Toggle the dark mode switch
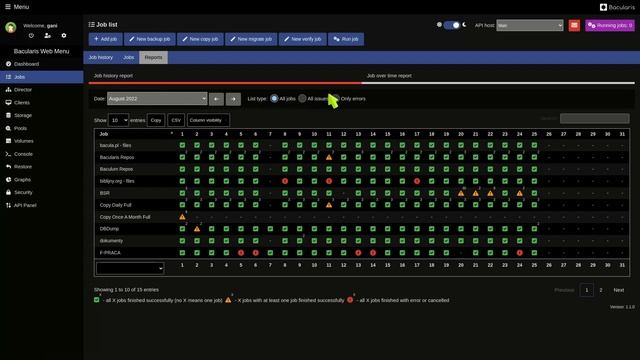Screen dimensions: 640x360 (x=451, y=25)
